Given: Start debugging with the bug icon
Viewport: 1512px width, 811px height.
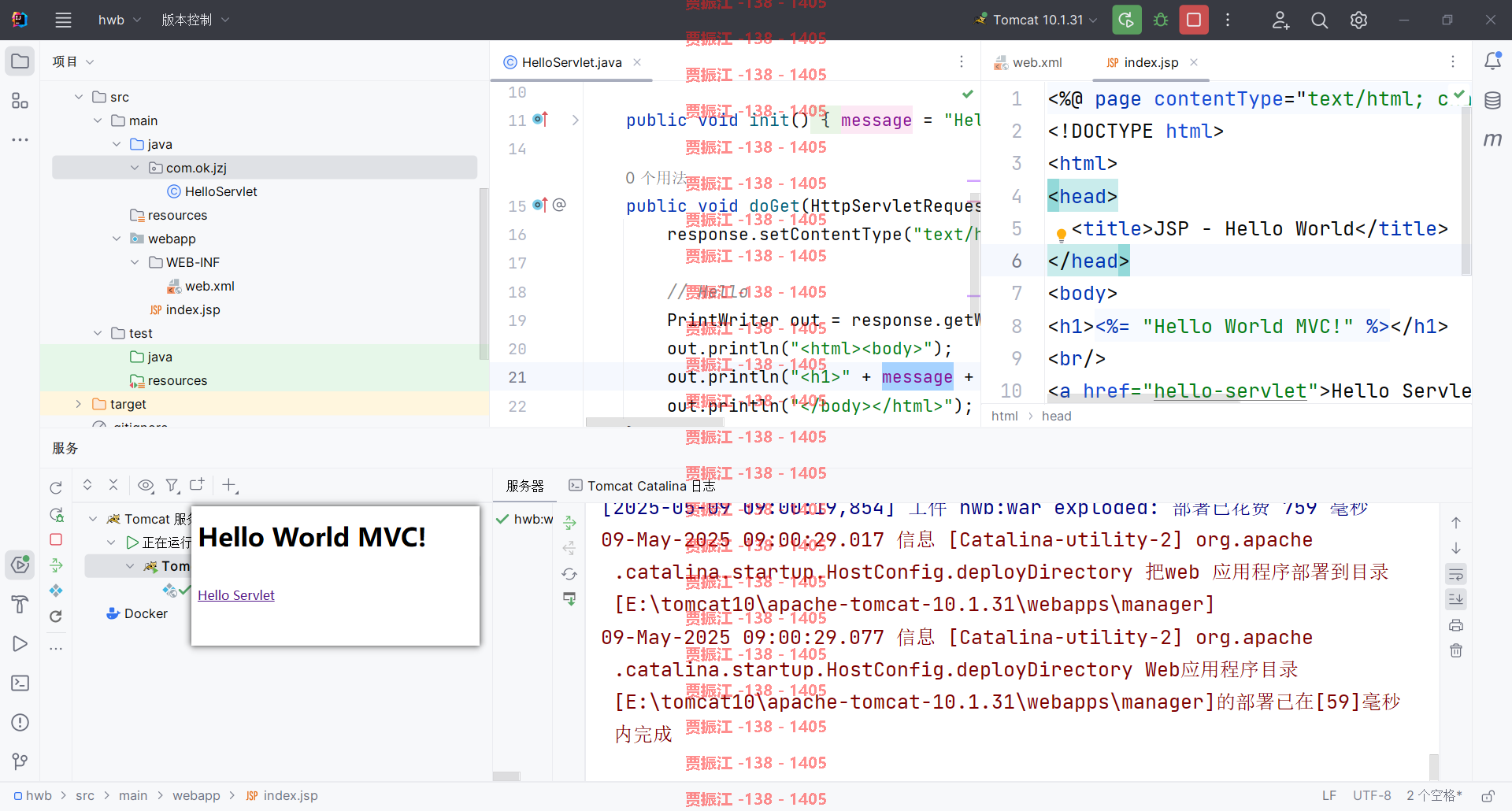Looking at the screenshot, I should point(1161,20).
